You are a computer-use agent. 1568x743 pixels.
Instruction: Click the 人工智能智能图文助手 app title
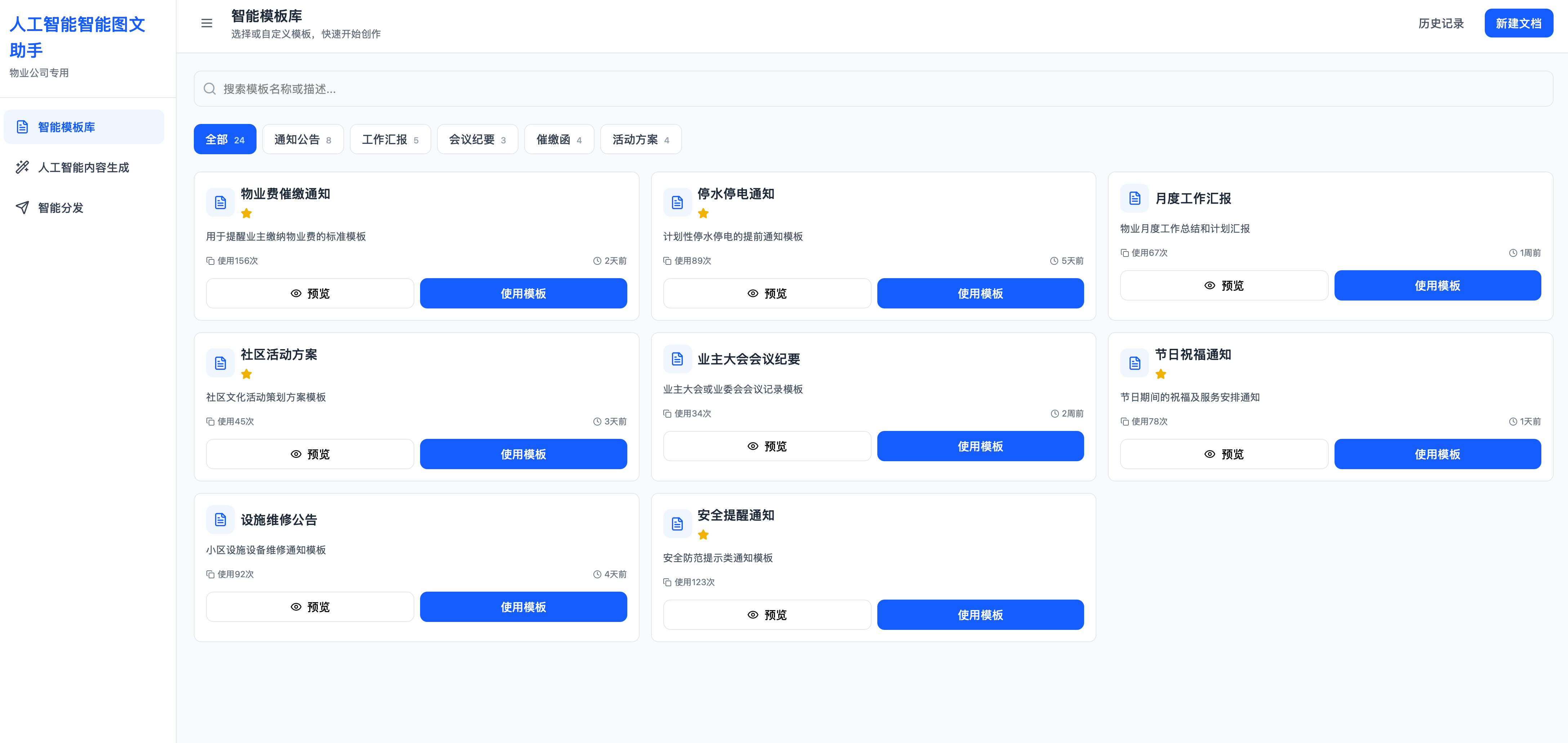point(77,37)
